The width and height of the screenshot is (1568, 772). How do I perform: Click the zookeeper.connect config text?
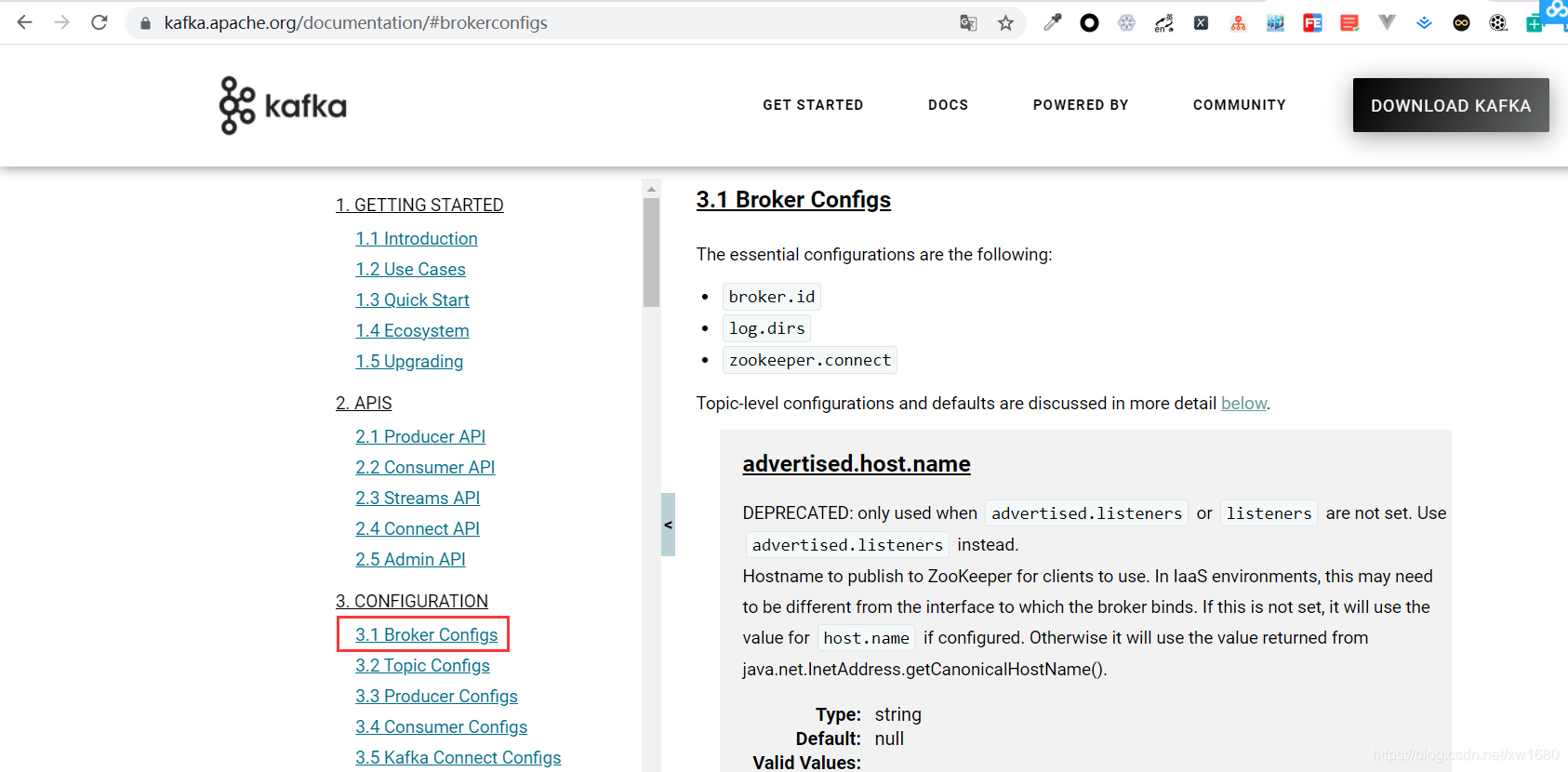pos(810,360)
